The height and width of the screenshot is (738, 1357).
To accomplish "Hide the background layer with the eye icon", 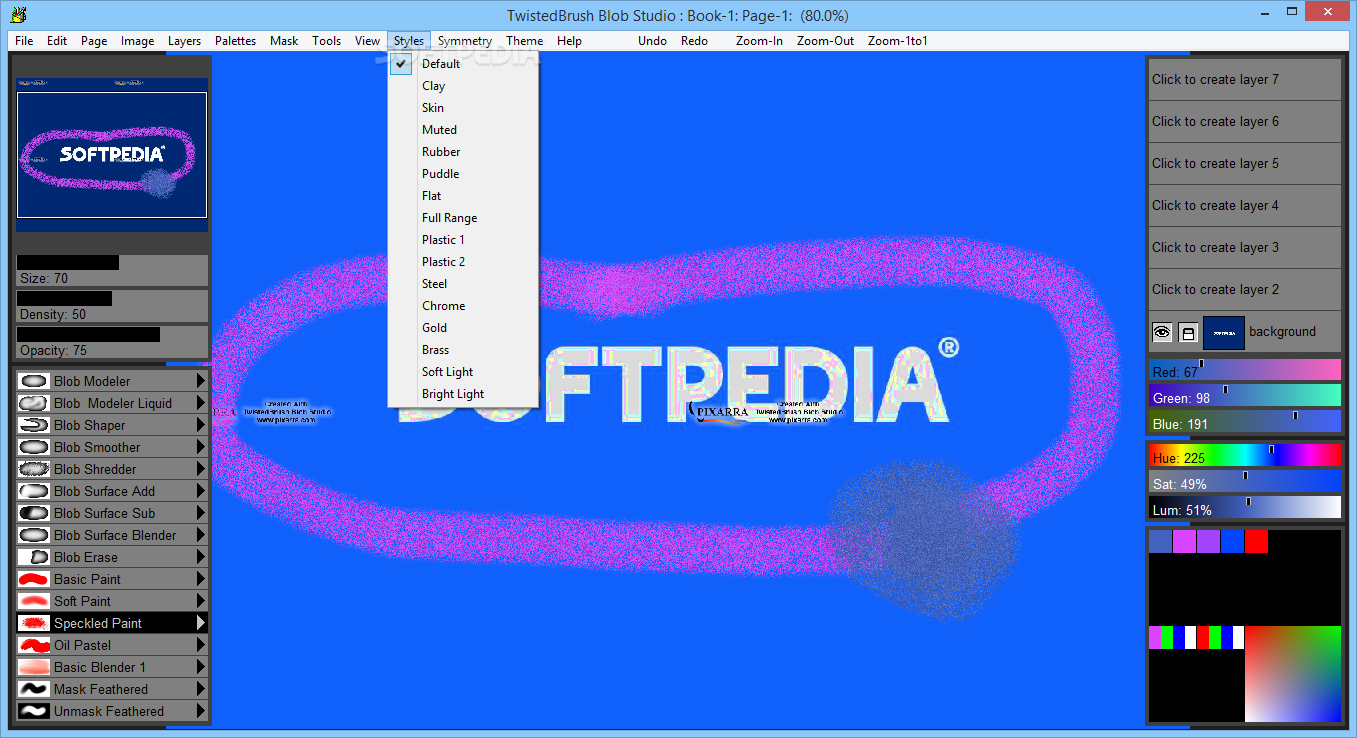I will point(1162,332).
